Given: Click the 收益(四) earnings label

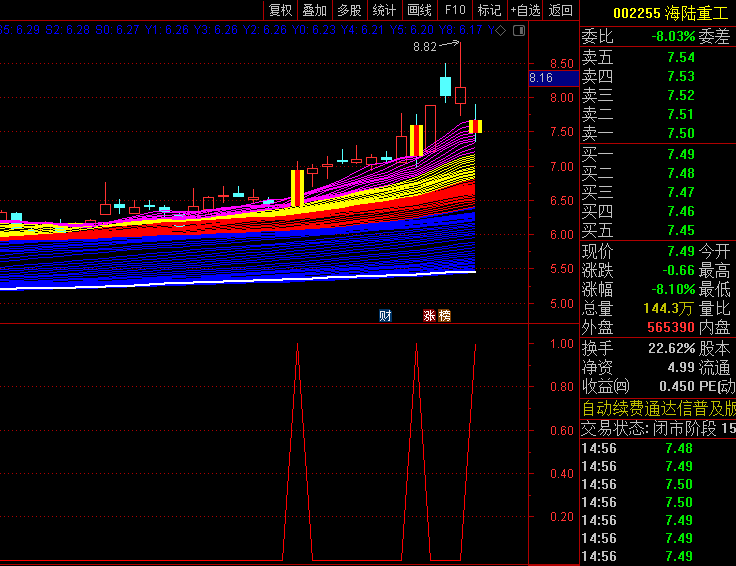Looking at the screenshot, I should click(606, 386).
